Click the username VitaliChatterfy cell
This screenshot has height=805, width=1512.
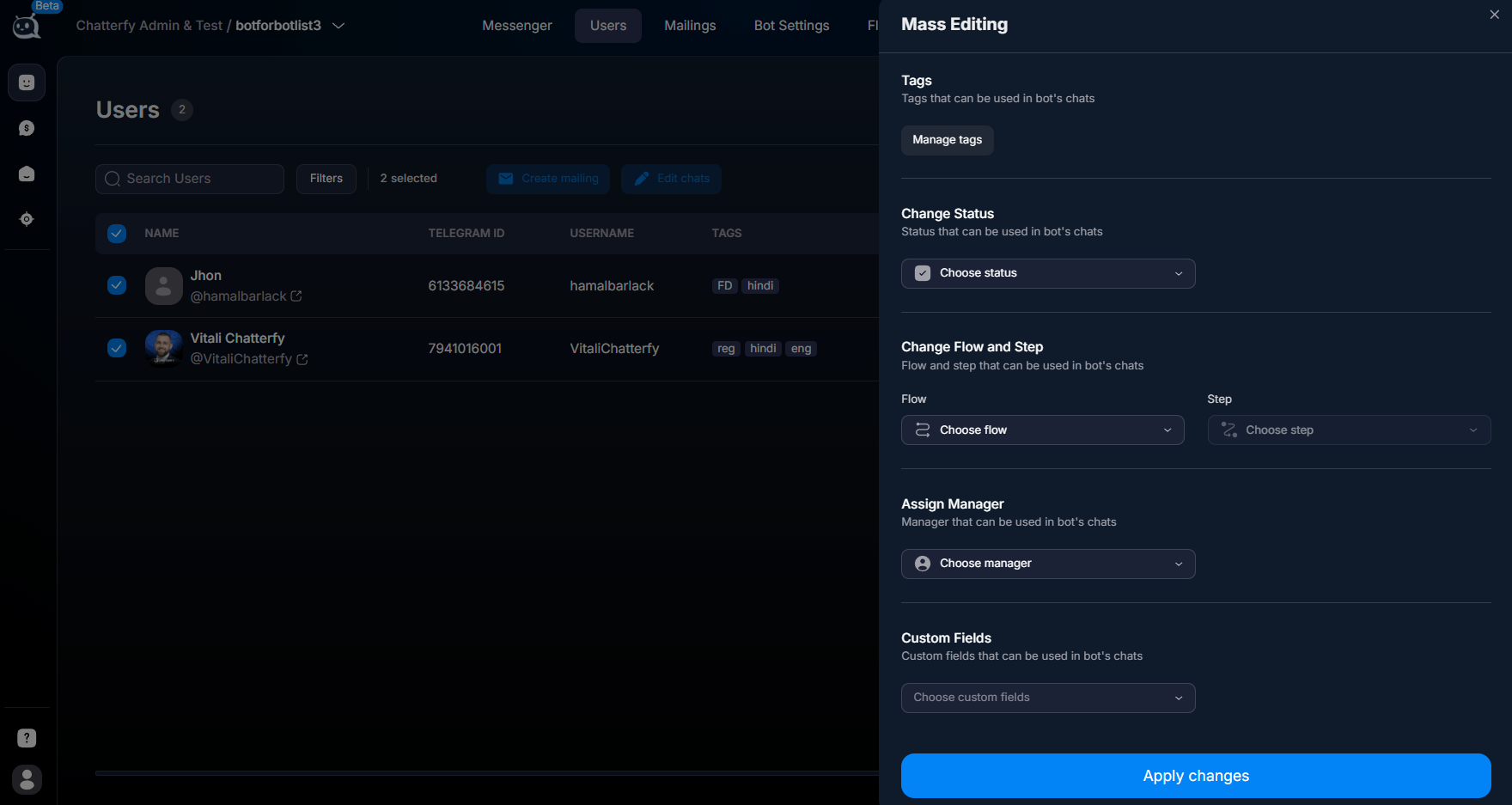pos(614,348)
